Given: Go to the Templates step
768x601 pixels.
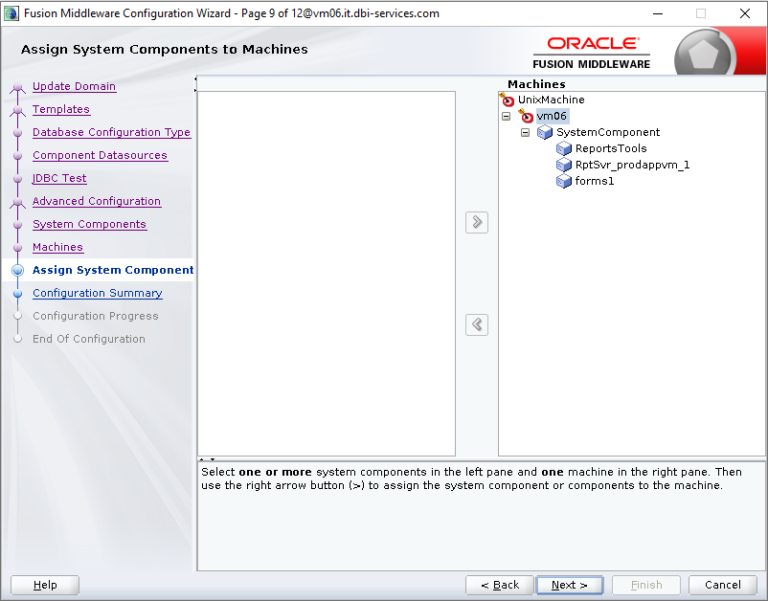Looking at the screenshot, I should pos(61,109).
